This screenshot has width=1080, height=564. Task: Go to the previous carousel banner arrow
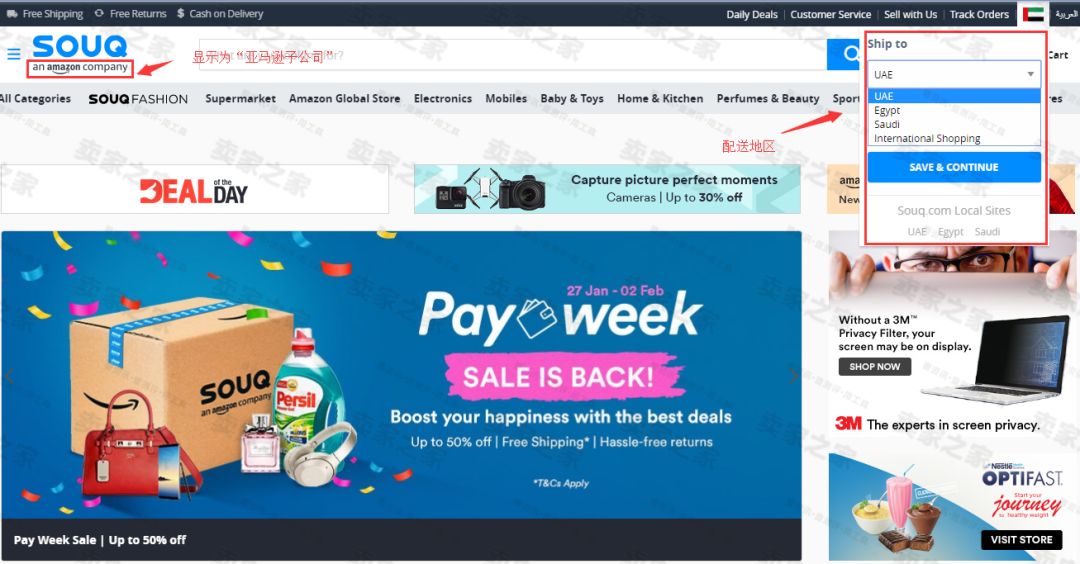click(10, 376)
